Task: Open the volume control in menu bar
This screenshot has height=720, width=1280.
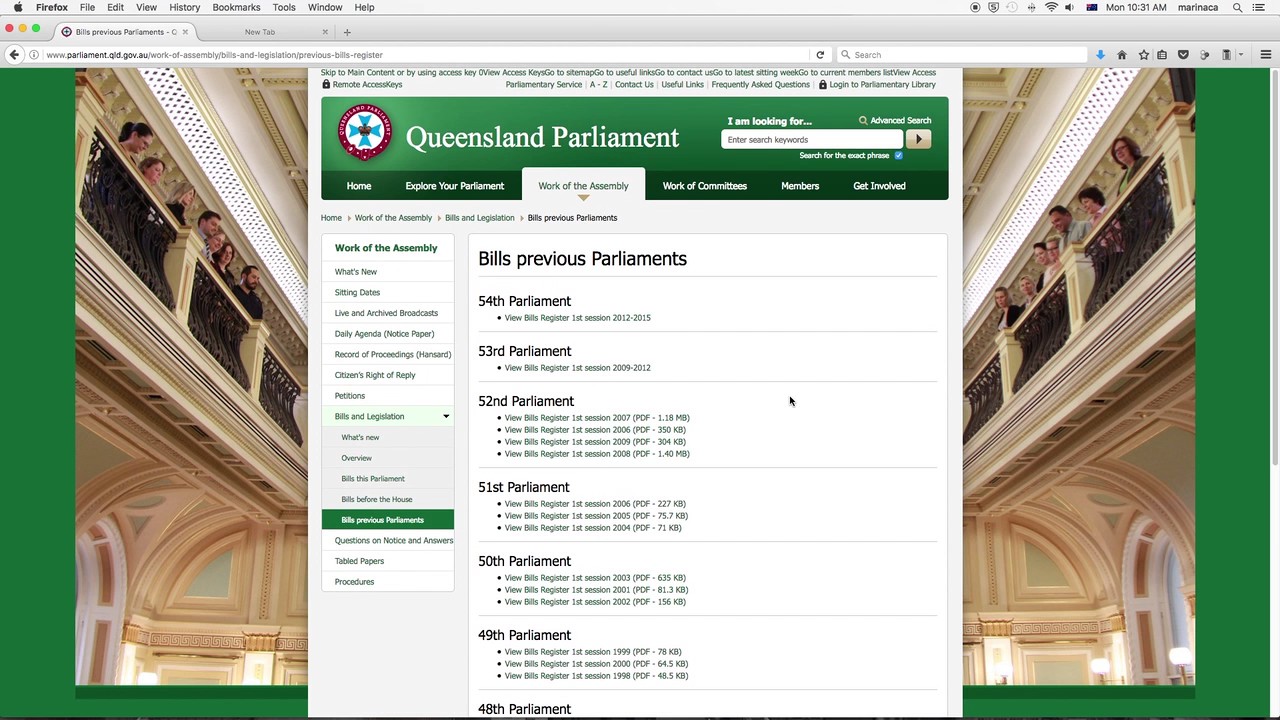Action: (1069, 7)
